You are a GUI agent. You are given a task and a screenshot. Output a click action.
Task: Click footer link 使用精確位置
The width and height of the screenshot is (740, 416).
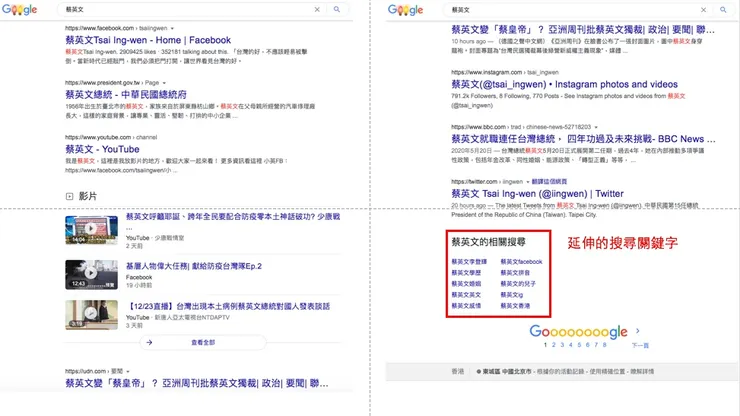[608, 372]
